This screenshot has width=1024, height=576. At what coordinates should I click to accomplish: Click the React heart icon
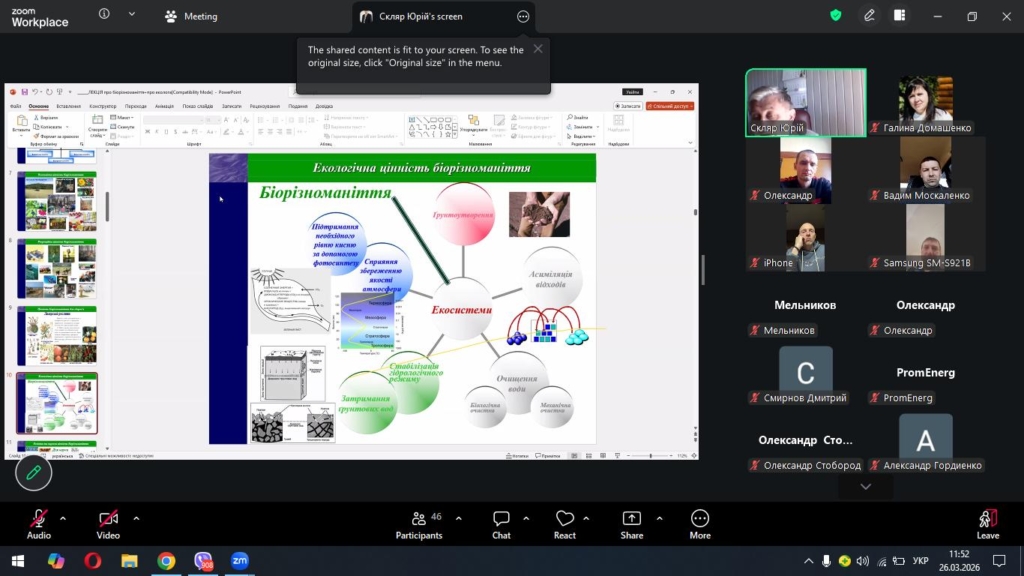tap(565, 524)
